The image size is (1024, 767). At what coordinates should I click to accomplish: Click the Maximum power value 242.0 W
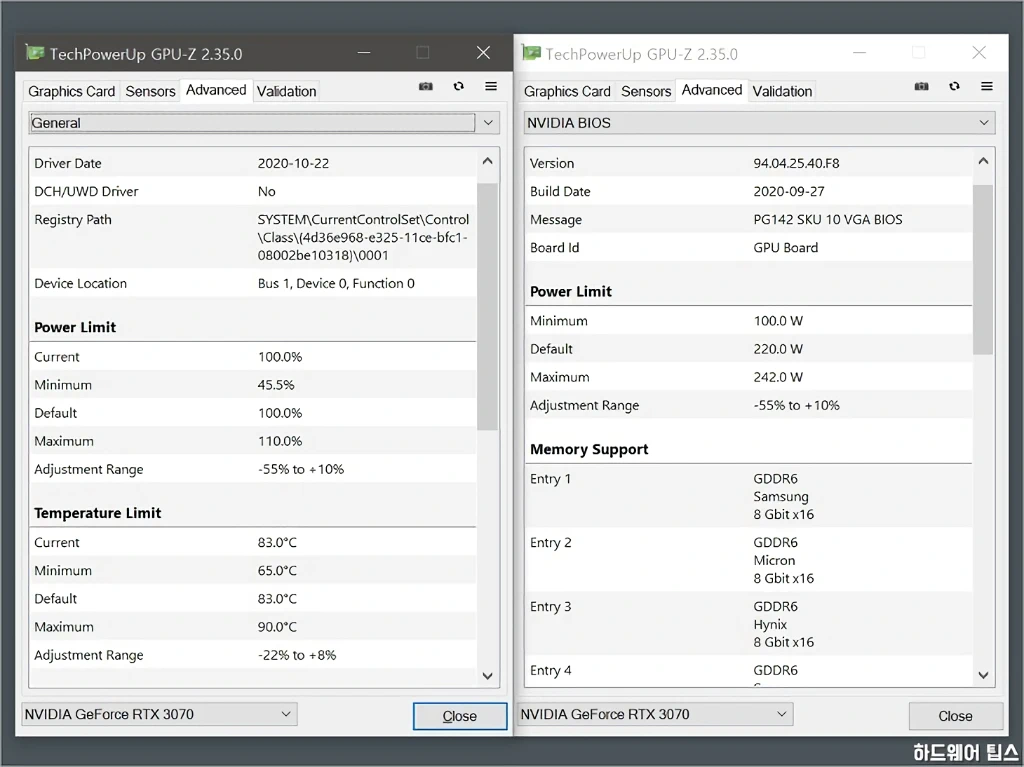click(x=778, y=377)
